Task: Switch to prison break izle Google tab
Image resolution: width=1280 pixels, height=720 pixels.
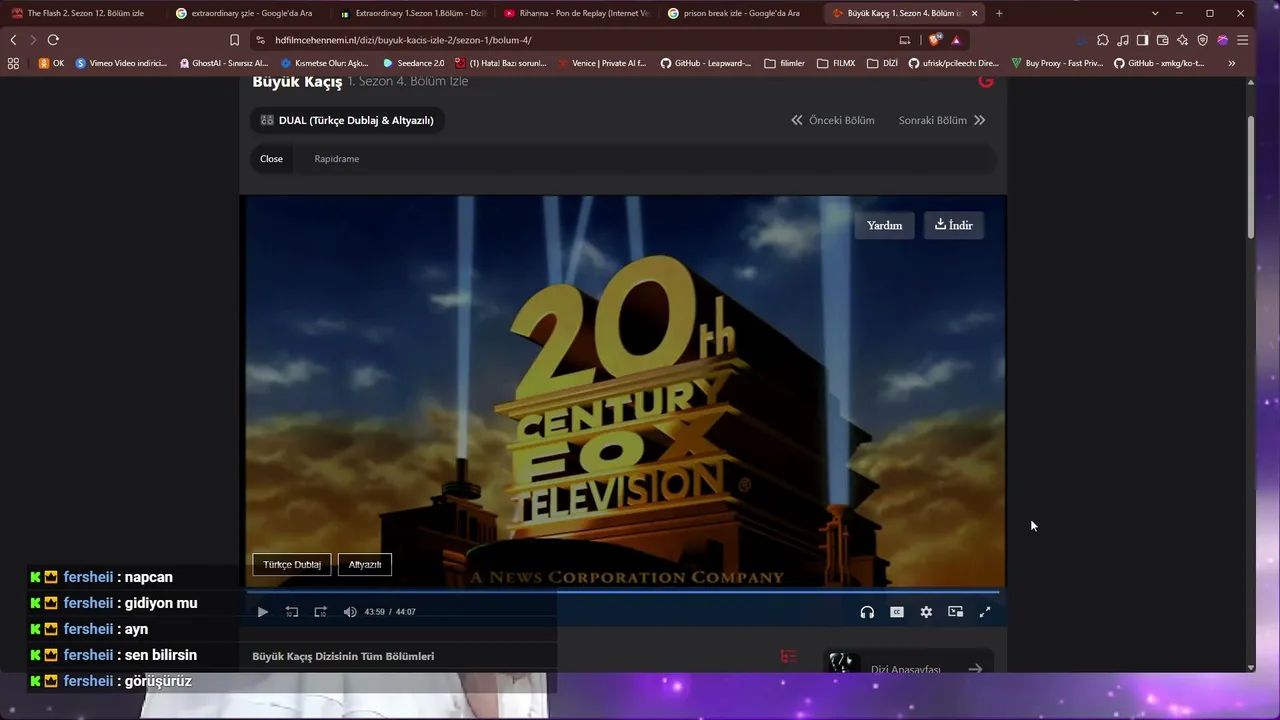Action: point(738,13)
